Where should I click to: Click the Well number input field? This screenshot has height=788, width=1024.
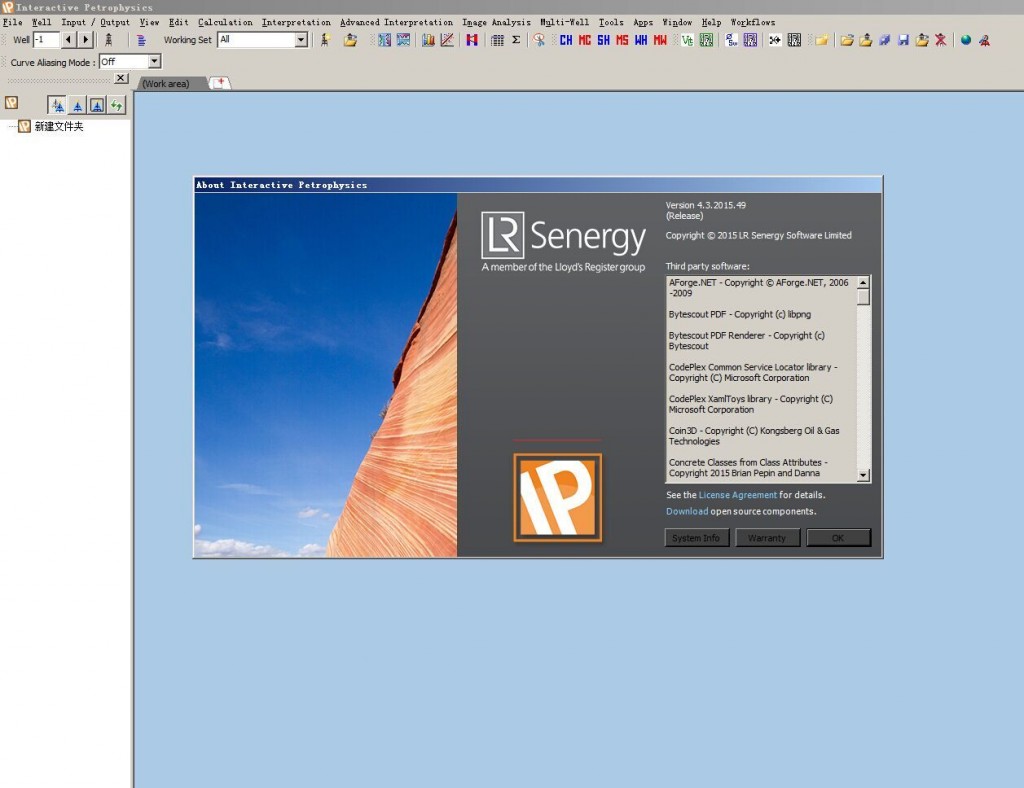46,40
